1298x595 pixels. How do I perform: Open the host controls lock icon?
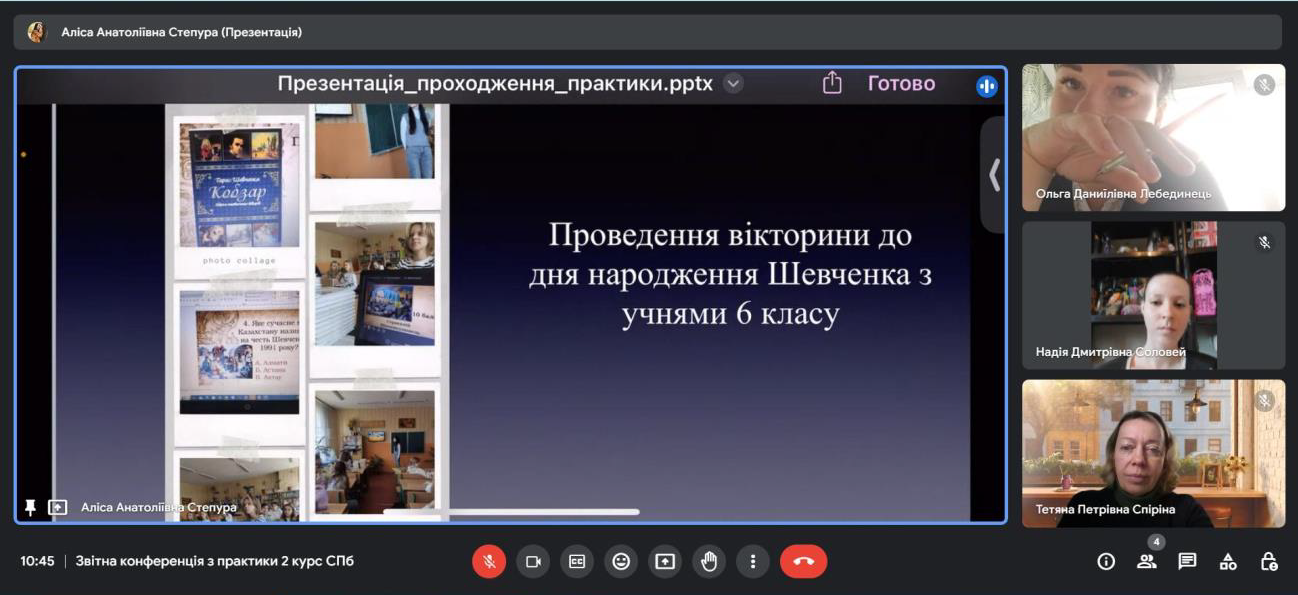[1268, 562]
